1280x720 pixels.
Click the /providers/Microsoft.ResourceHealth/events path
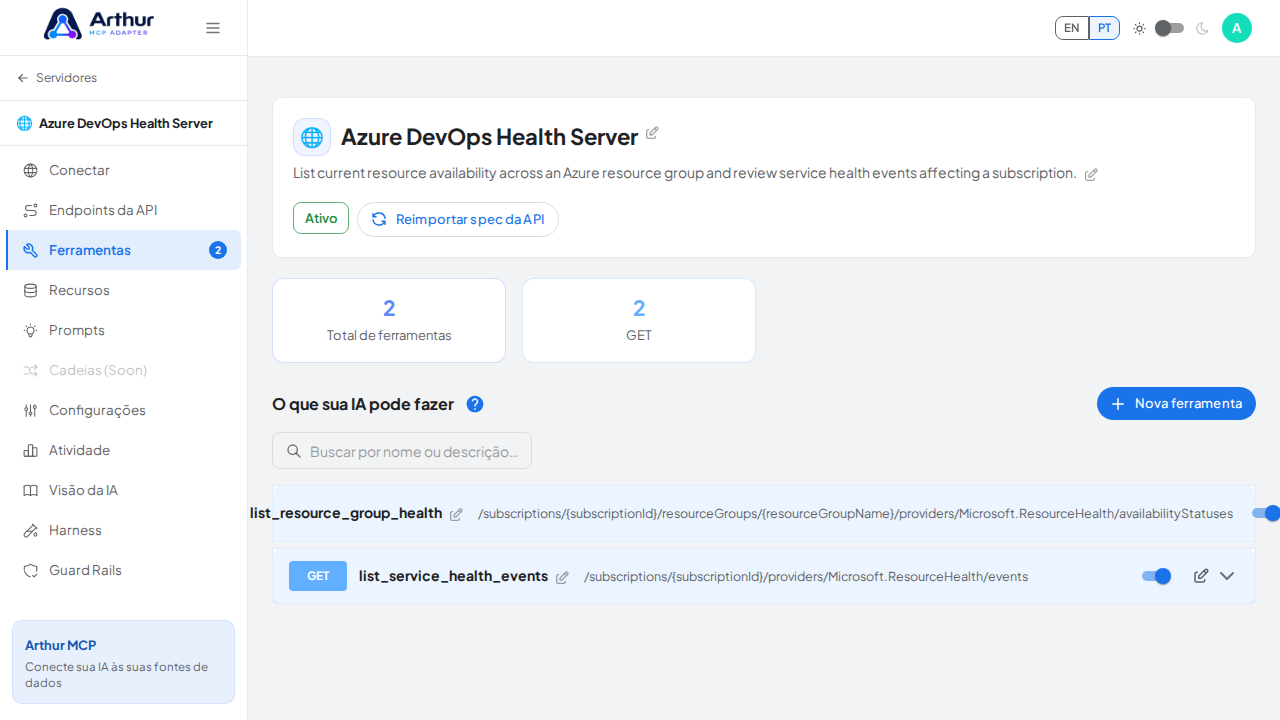coord(806,576)
